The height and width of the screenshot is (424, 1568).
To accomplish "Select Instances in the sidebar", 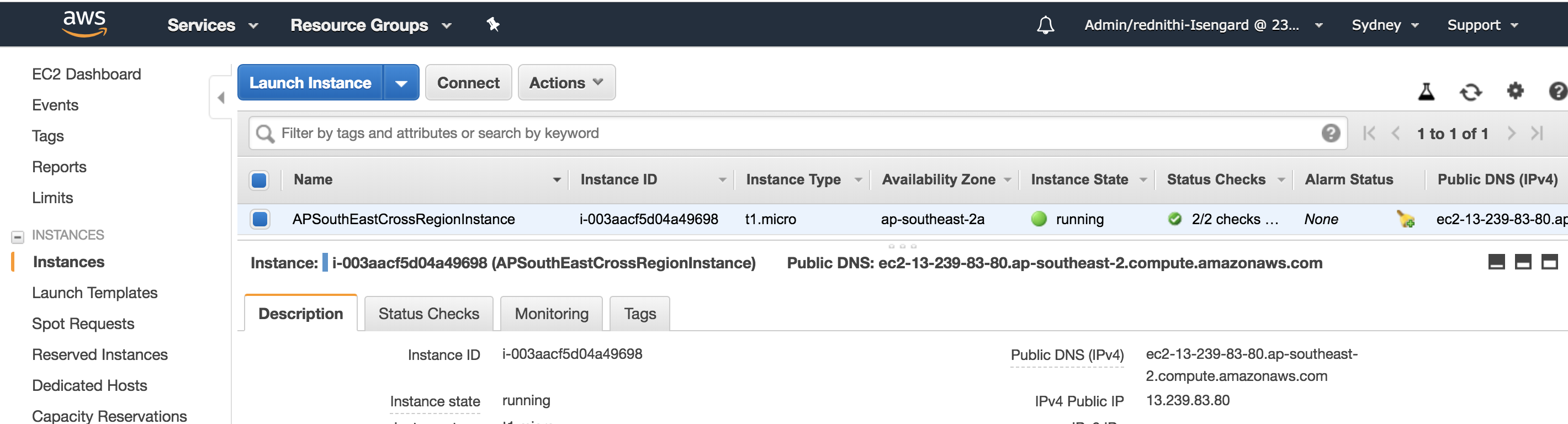I will click(69, 262).
